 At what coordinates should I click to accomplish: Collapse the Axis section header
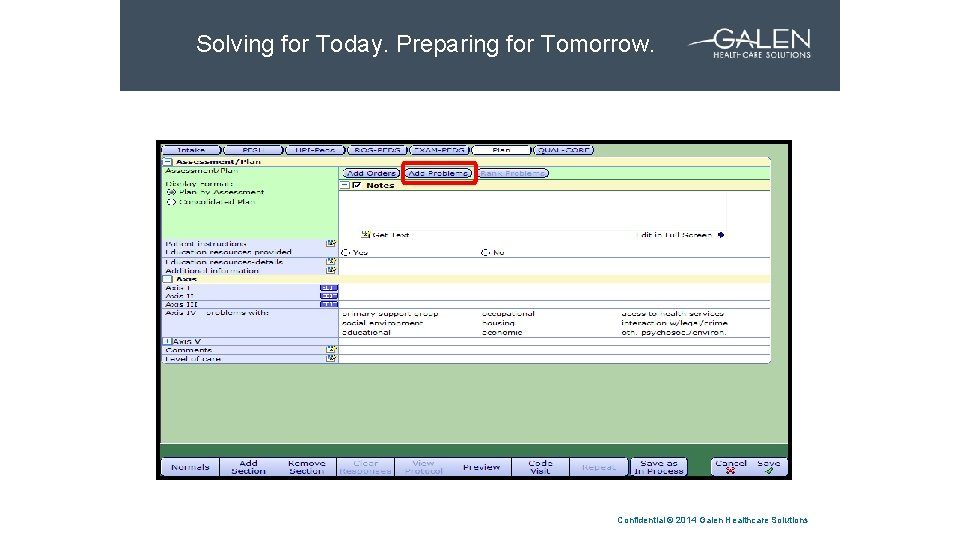(x=168, y=279)
